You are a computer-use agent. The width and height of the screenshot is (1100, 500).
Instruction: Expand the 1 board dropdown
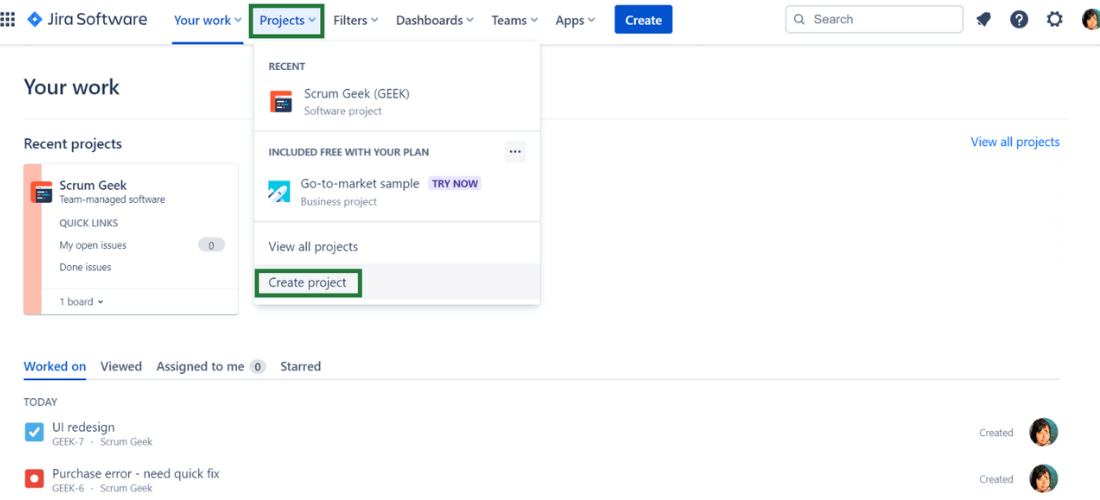coord(81,301)
